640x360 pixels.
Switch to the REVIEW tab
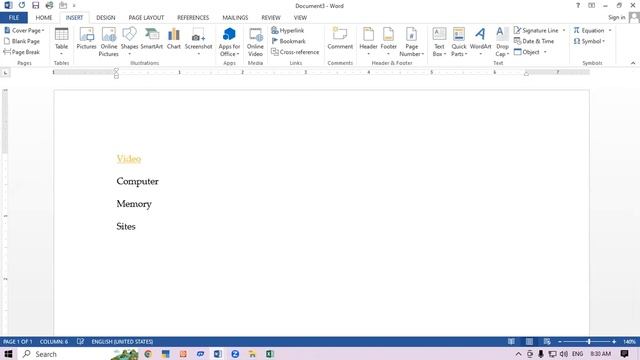click(271, 18)
